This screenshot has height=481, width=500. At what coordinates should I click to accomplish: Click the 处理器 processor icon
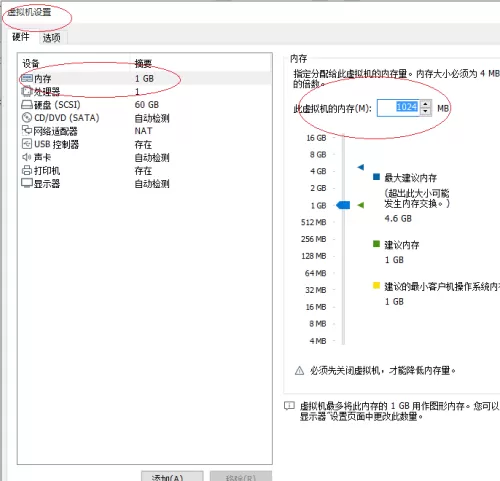coord(27,91)
